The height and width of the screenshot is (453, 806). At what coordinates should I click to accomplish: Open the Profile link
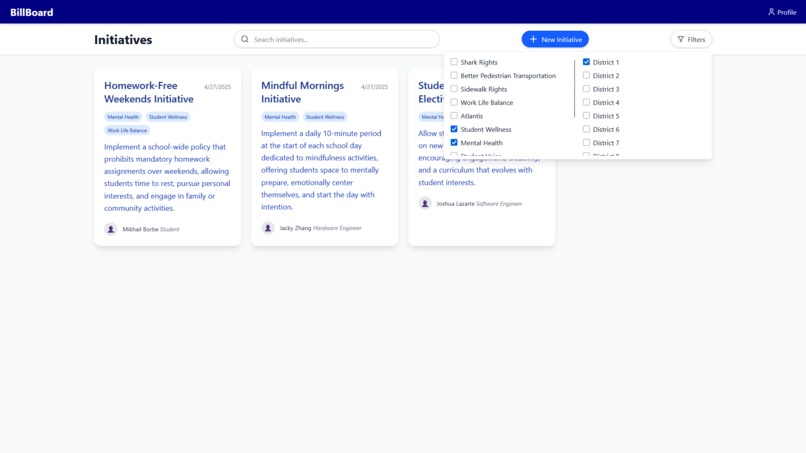pyautogui.click(x=782, y=12)
